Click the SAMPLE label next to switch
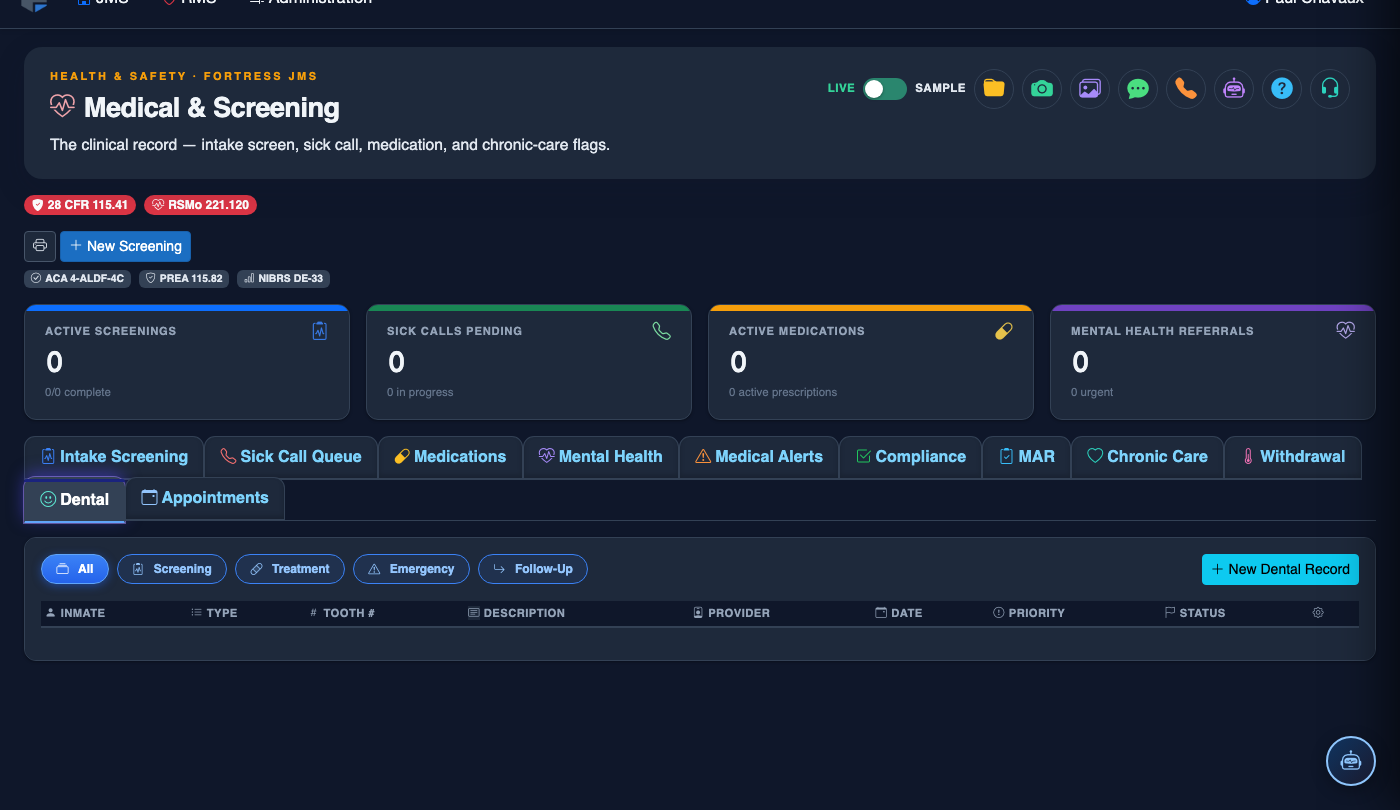This screenshot has height=810, width=1400. [x=940, y=88]
